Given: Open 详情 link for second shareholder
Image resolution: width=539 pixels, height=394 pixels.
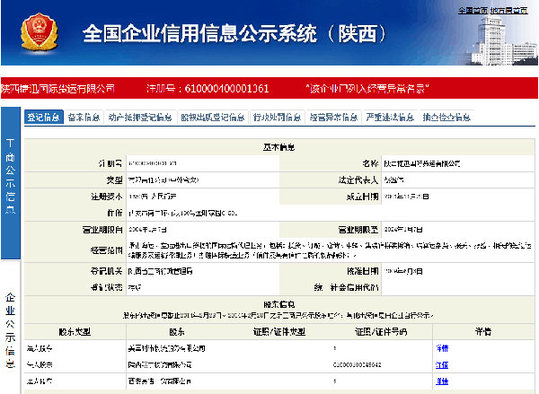Looking at the screenshot, I should pyautogui.click(x=442, y=364).
